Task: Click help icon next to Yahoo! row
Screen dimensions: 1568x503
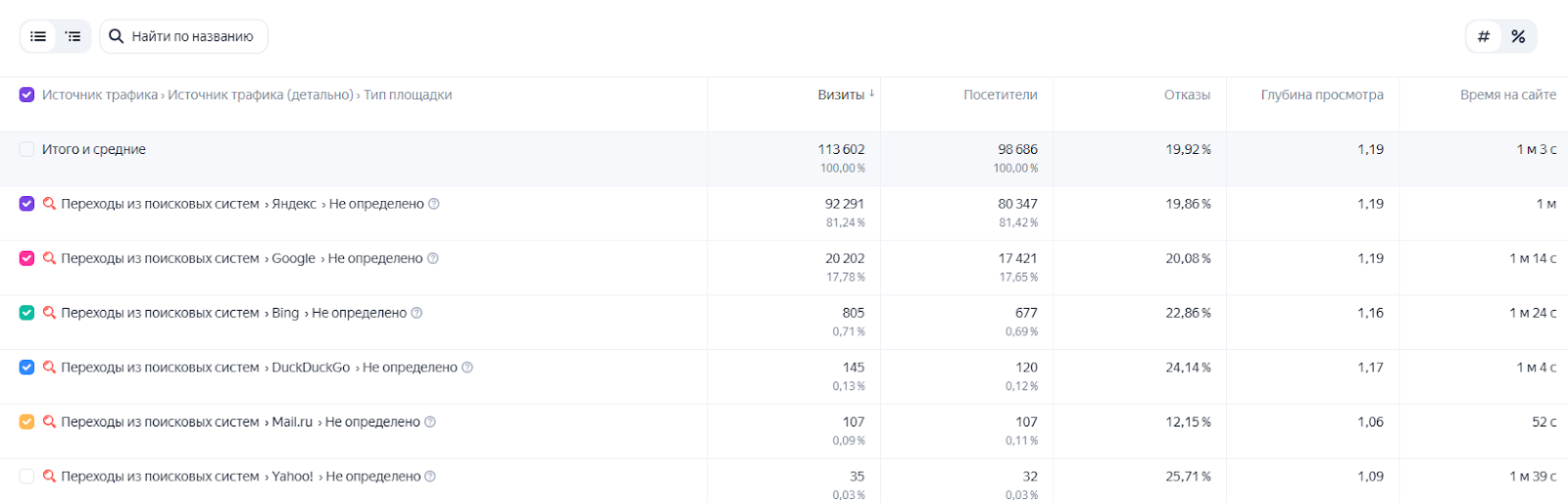Action: [x=430, y=477]
